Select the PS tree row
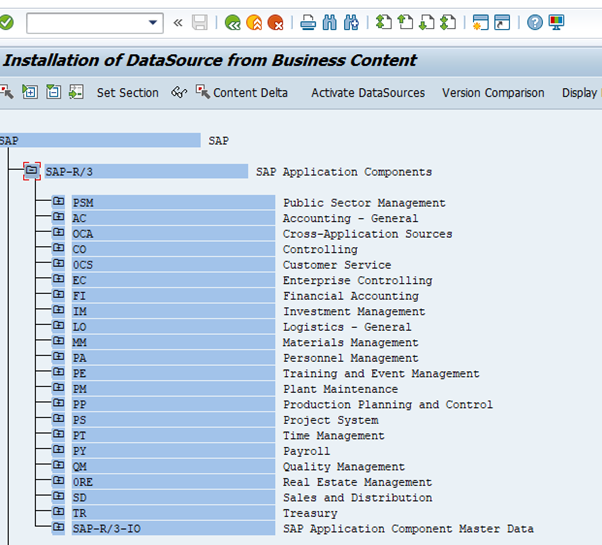The width and height of the screenshot is (602, 545). click(173, 420)
